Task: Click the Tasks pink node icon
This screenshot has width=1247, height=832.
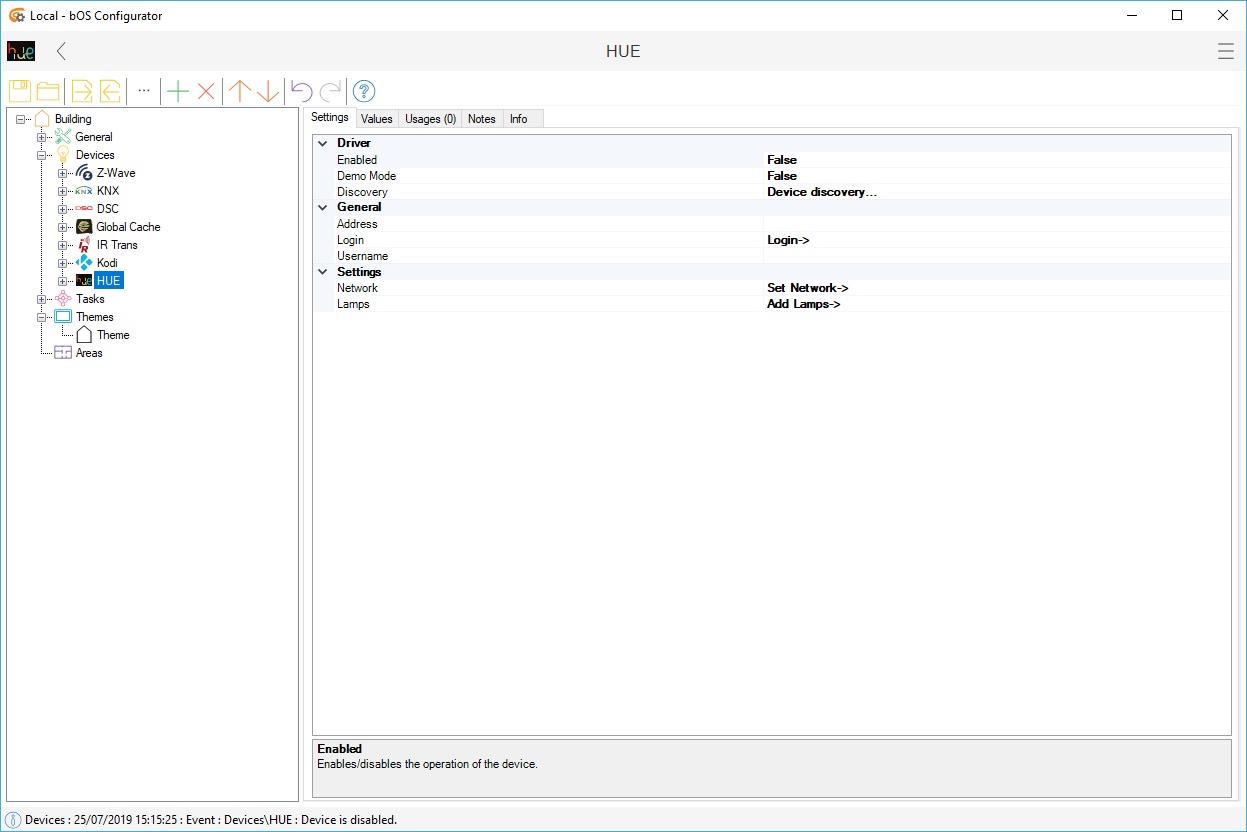Action: click(x=63, y=299)
